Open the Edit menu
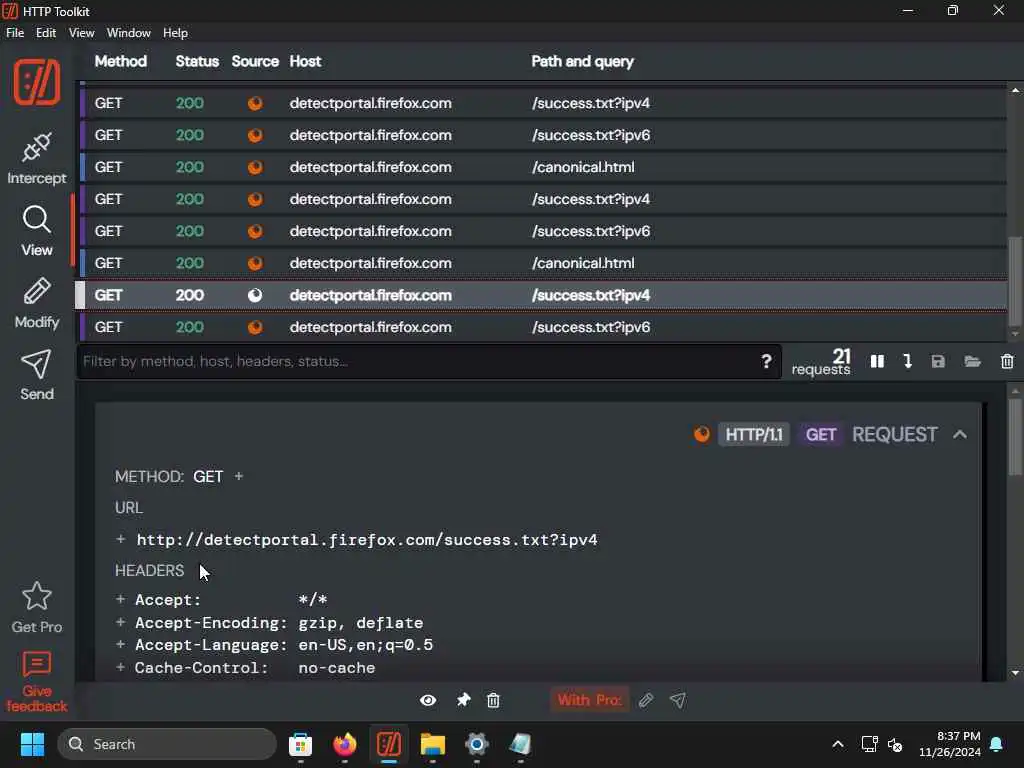Image resolution: width=1024 pixels, height=768 pixels. click(46, 33)
